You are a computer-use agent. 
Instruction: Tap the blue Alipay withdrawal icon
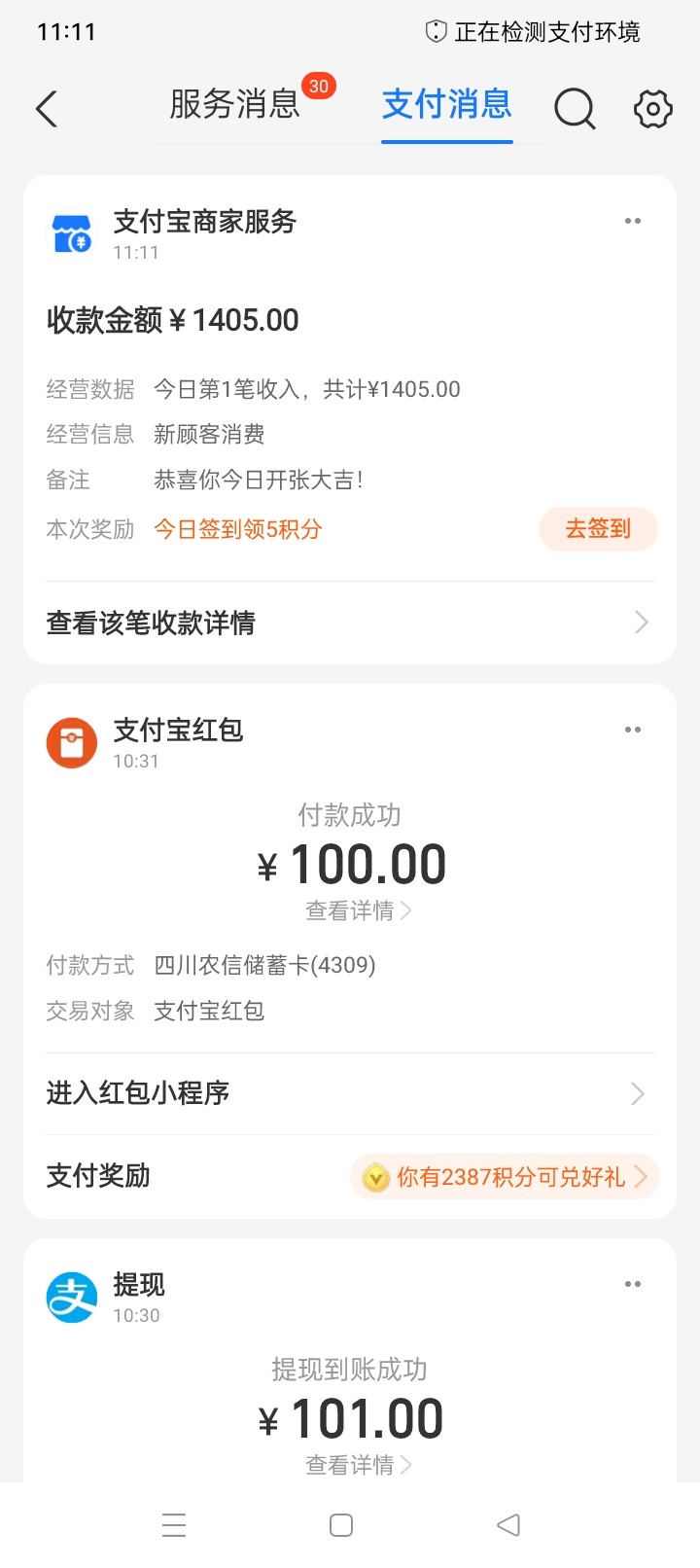coord(72,1298)
